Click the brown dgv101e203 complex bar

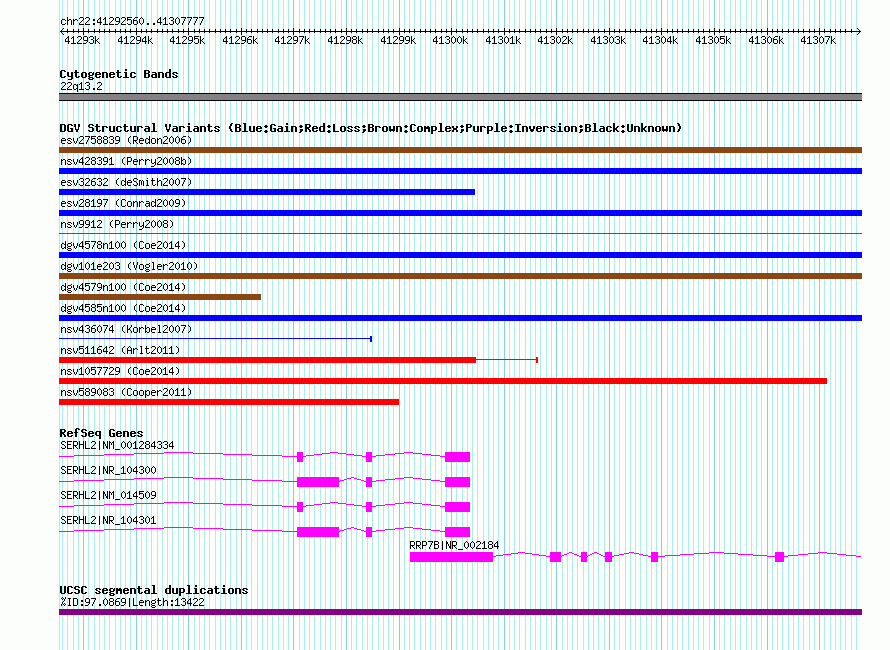(460, 276)
